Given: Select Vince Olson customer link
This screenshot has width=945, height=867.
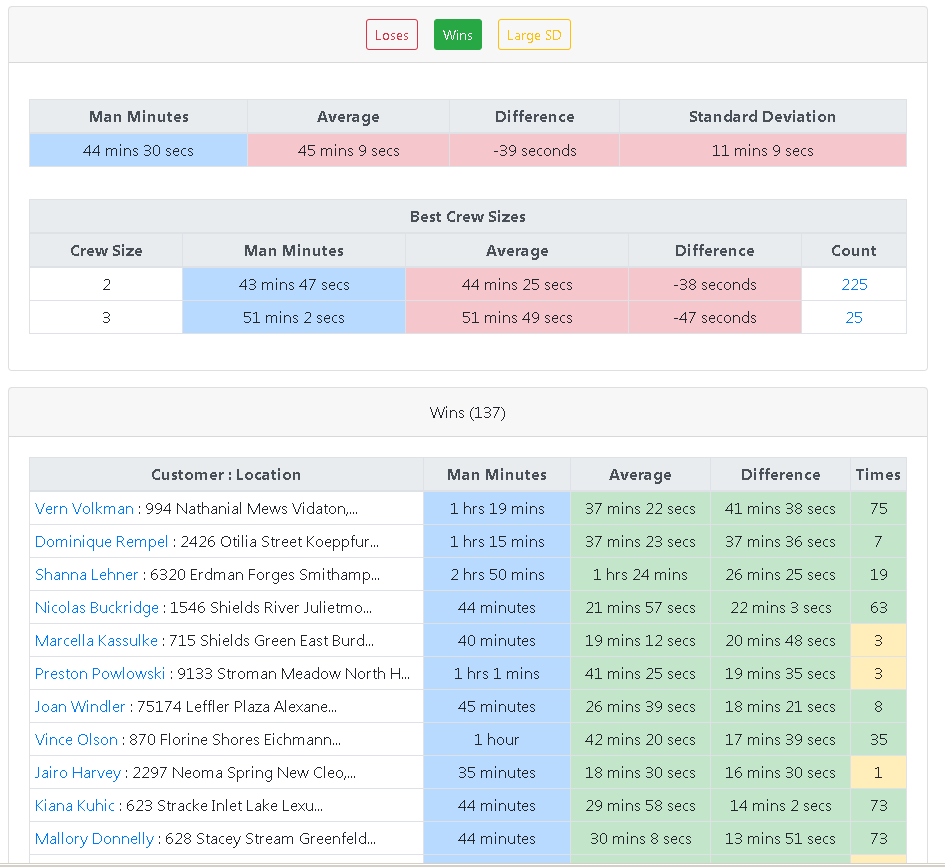Looking at the screenshot, I should point(76,740).
